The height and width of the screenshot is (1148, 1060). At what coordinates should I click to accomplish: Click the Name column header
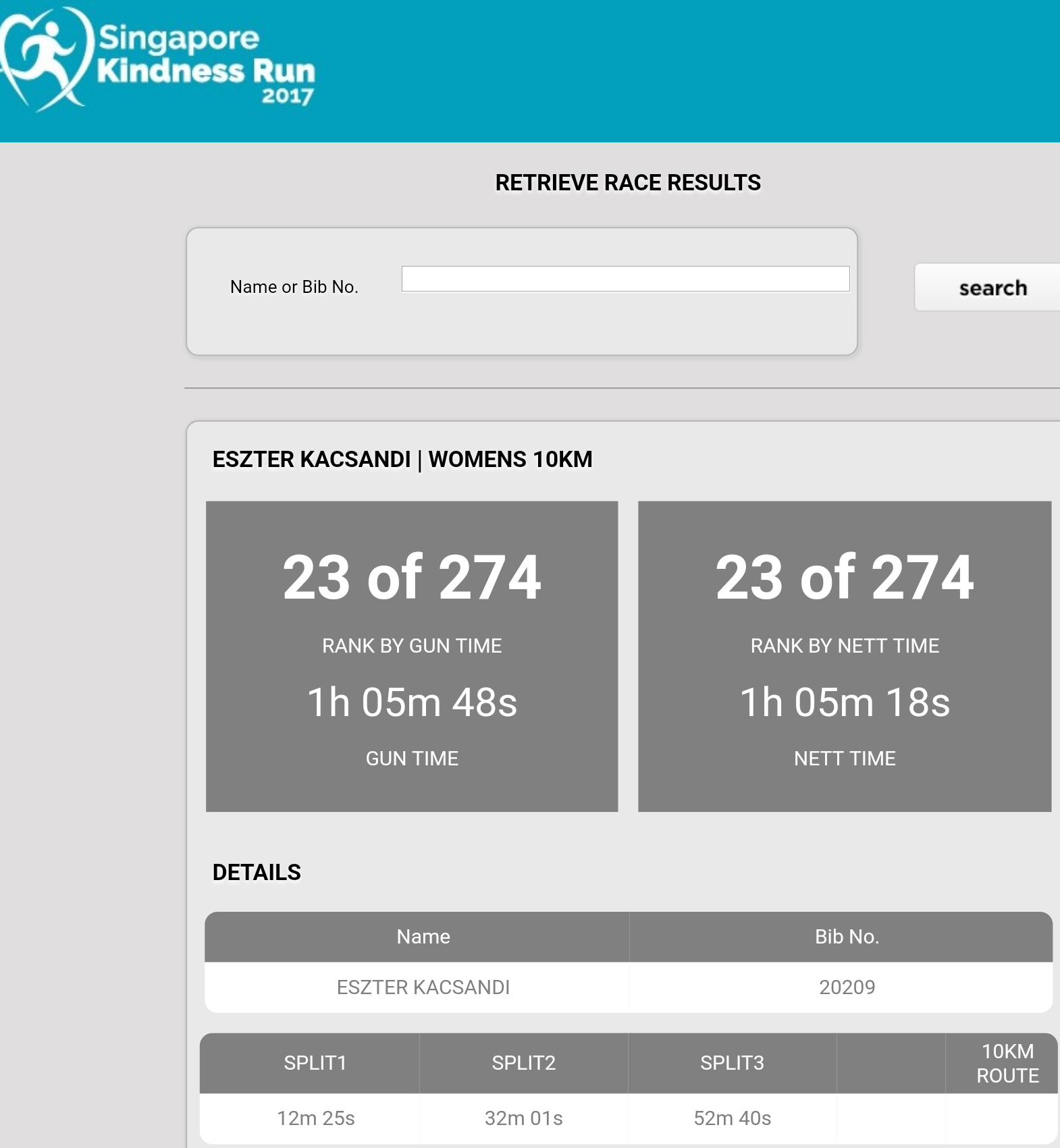click(x=423, y=937)
